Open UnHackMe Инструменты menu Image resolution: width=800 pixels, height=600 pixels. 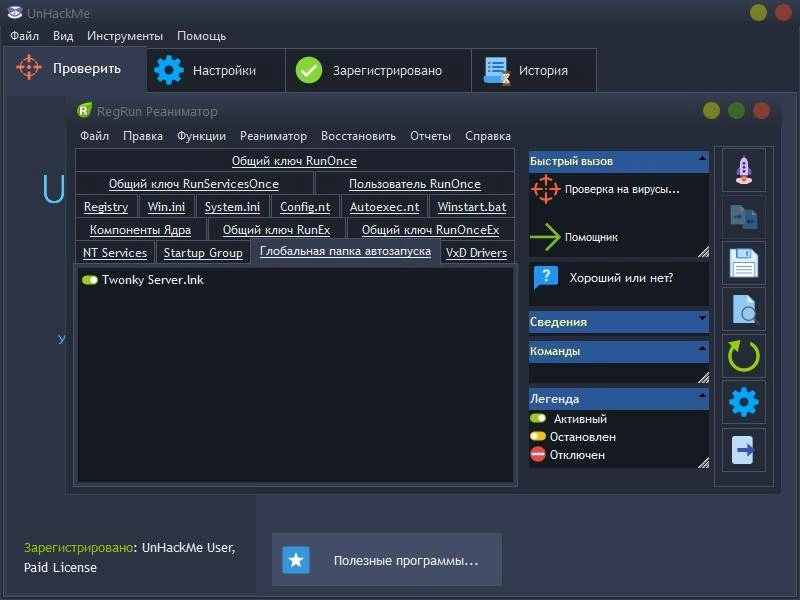(x=124, y=36)
